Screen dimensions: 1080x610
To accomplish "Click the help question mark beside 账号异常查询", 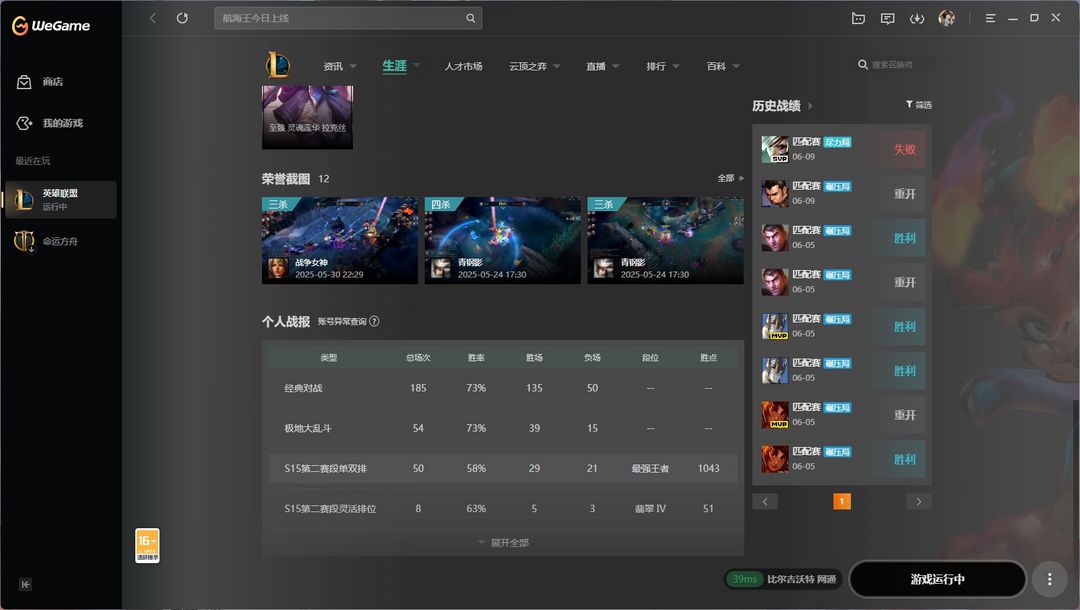I will pyautogui.click(x=374, y=322).
